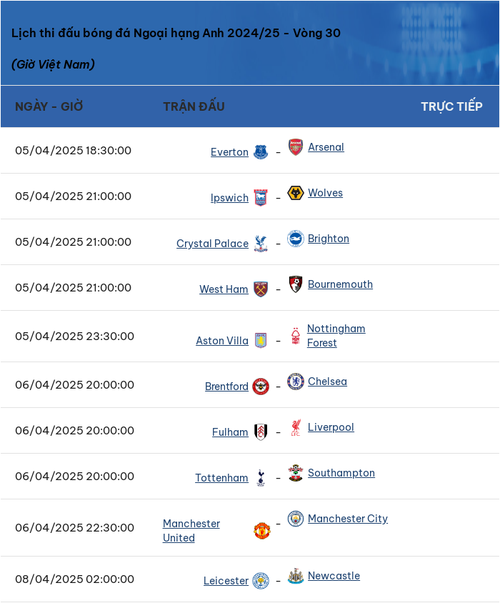Click the Everton club crest
Screen dimensions: 500x603
pyautogui.click(x=260, y=152)
